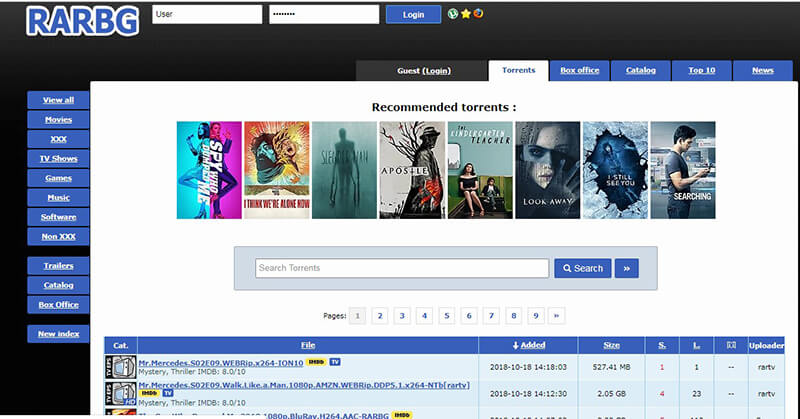This screenshot has width=800, height=419.
Task: Switch to the Torrents tab
Action: tap(518, 70)
